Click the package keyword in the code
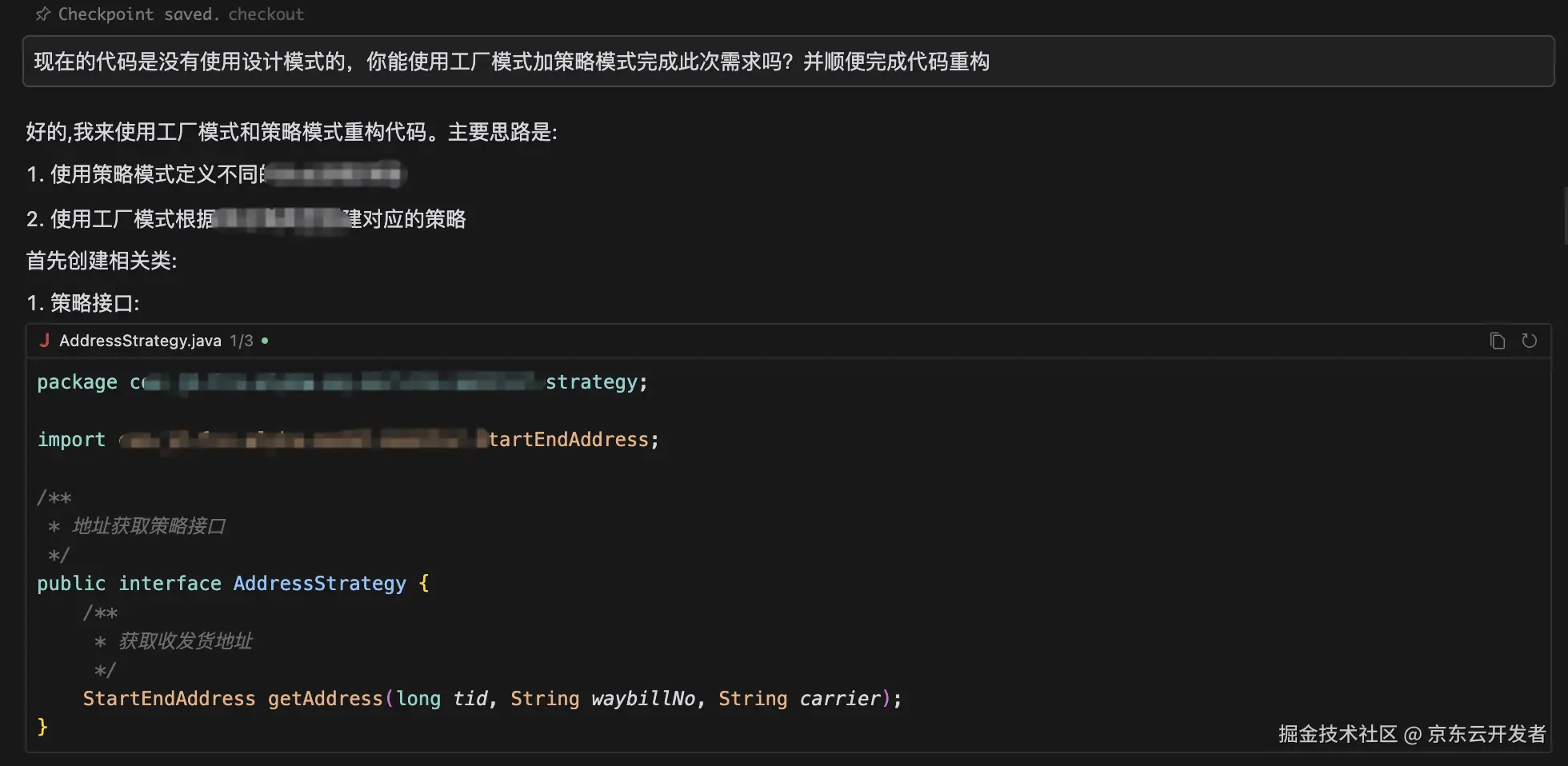 (77, 382)
